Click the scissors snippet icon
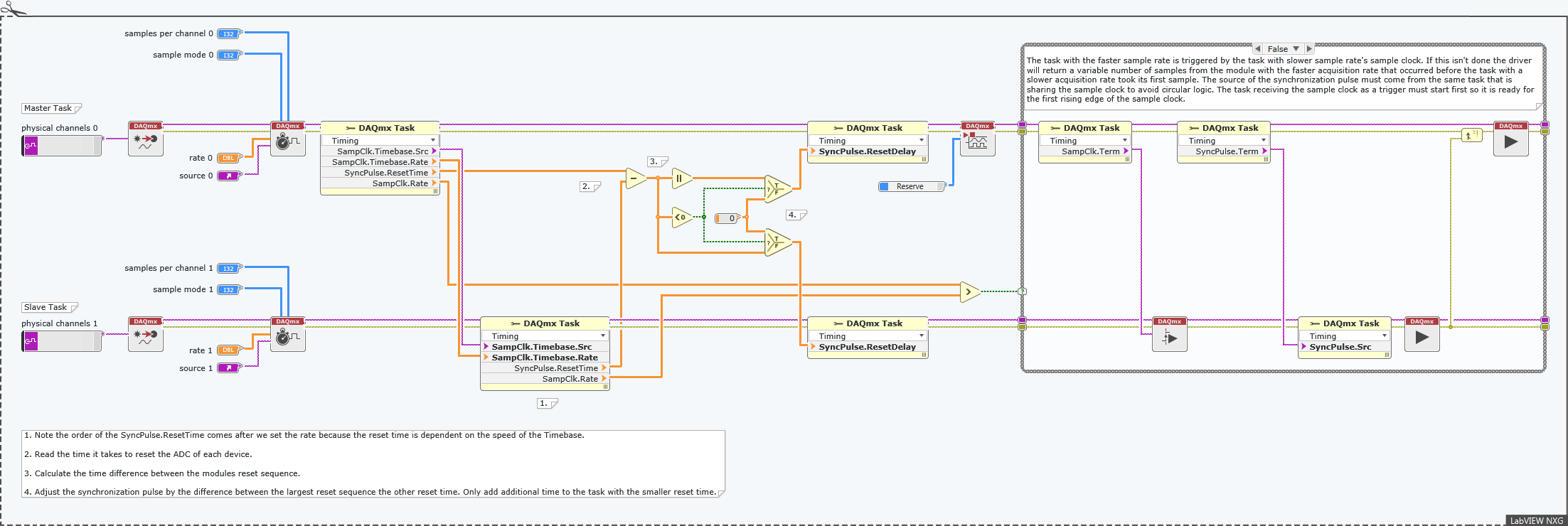The width and height of the screenshot is (1568, 526). point(13,9)
